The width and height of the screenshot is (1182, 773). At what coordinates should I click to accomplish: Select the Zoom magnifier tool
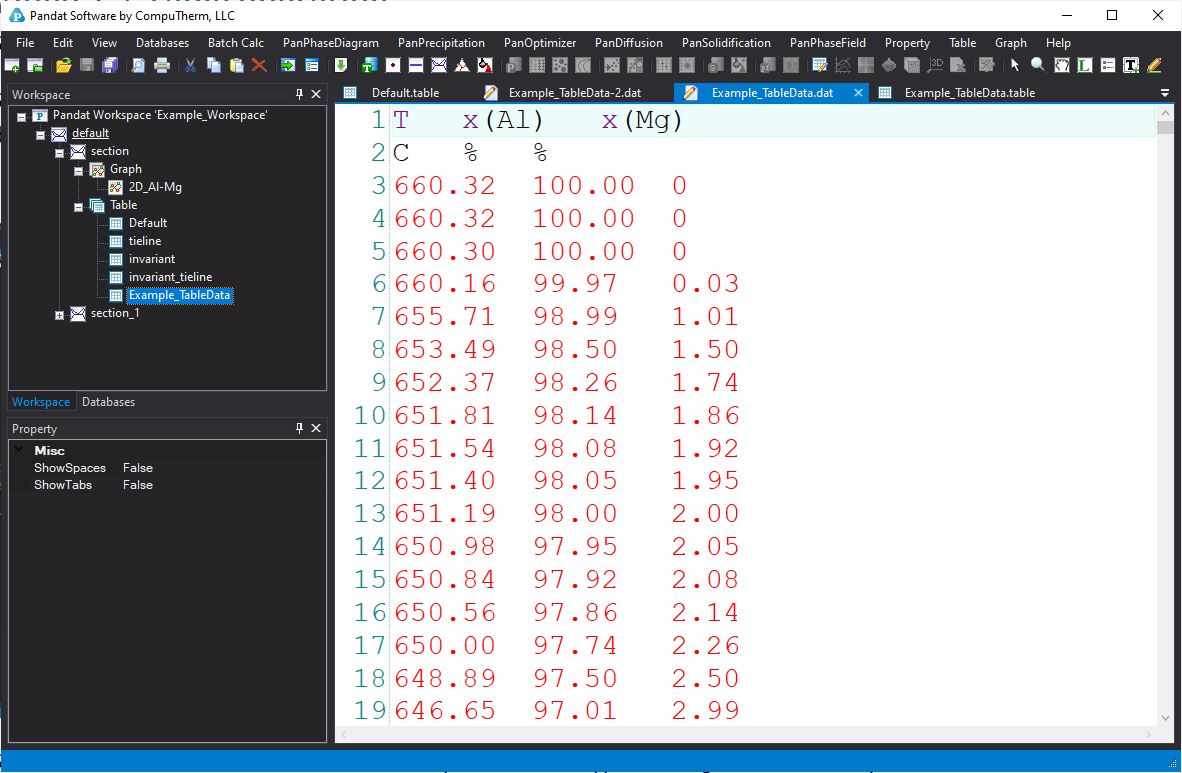(1038, 65)
